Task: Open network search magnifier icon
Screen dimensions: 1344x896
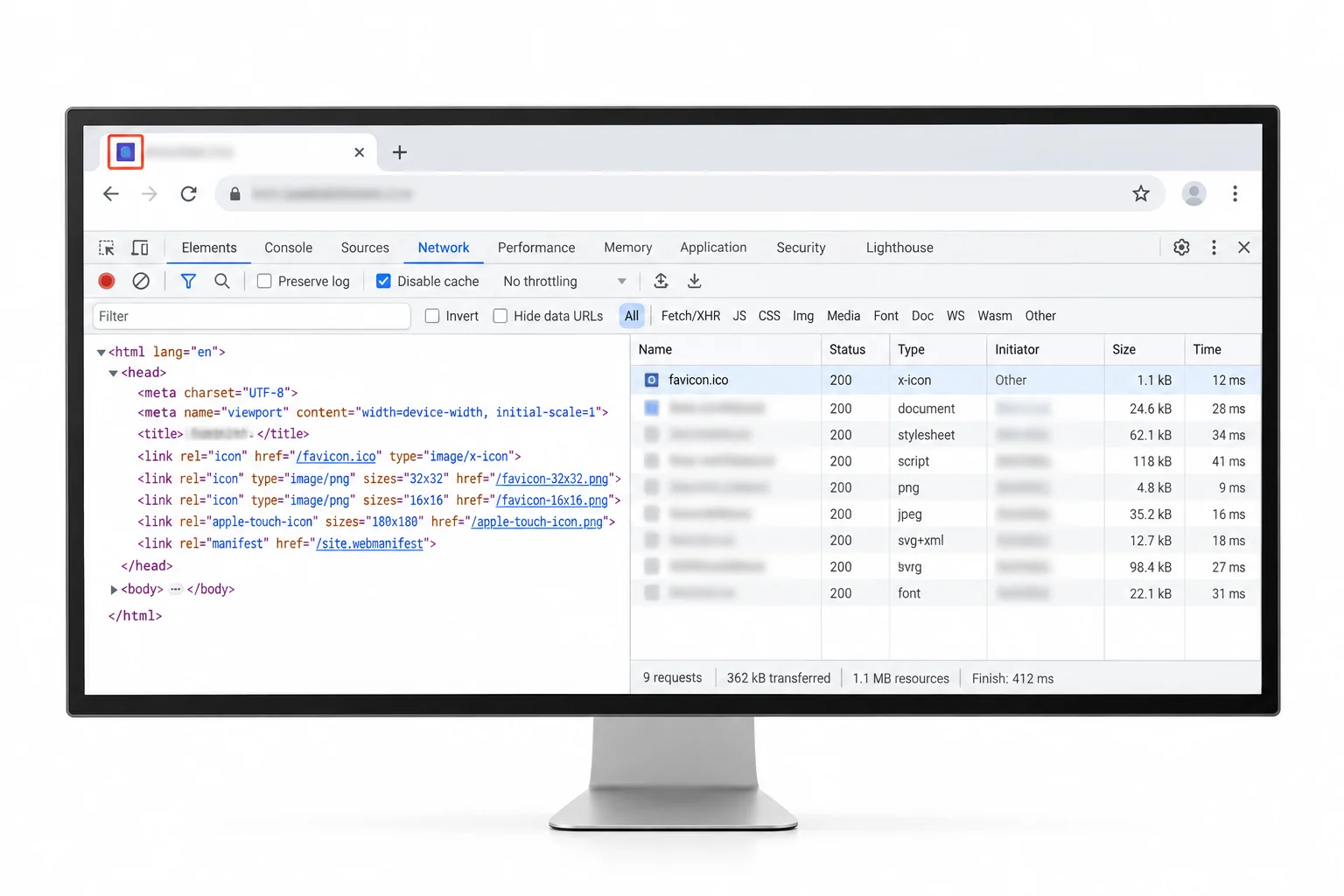Action: 222,281
